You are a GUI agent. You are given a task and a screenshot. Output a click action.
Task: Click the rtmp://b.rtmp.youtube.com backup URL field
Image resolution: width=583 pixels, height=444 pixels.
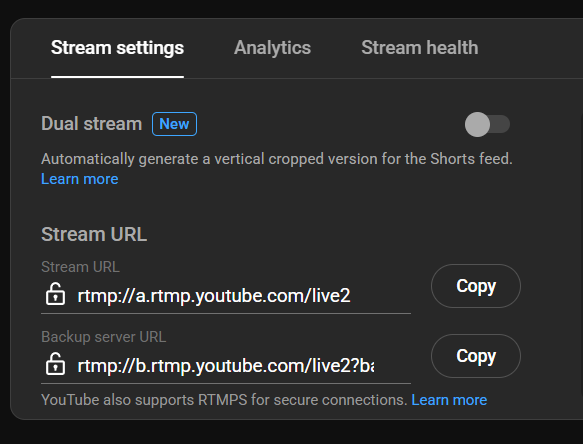click(x=226, y=366)
